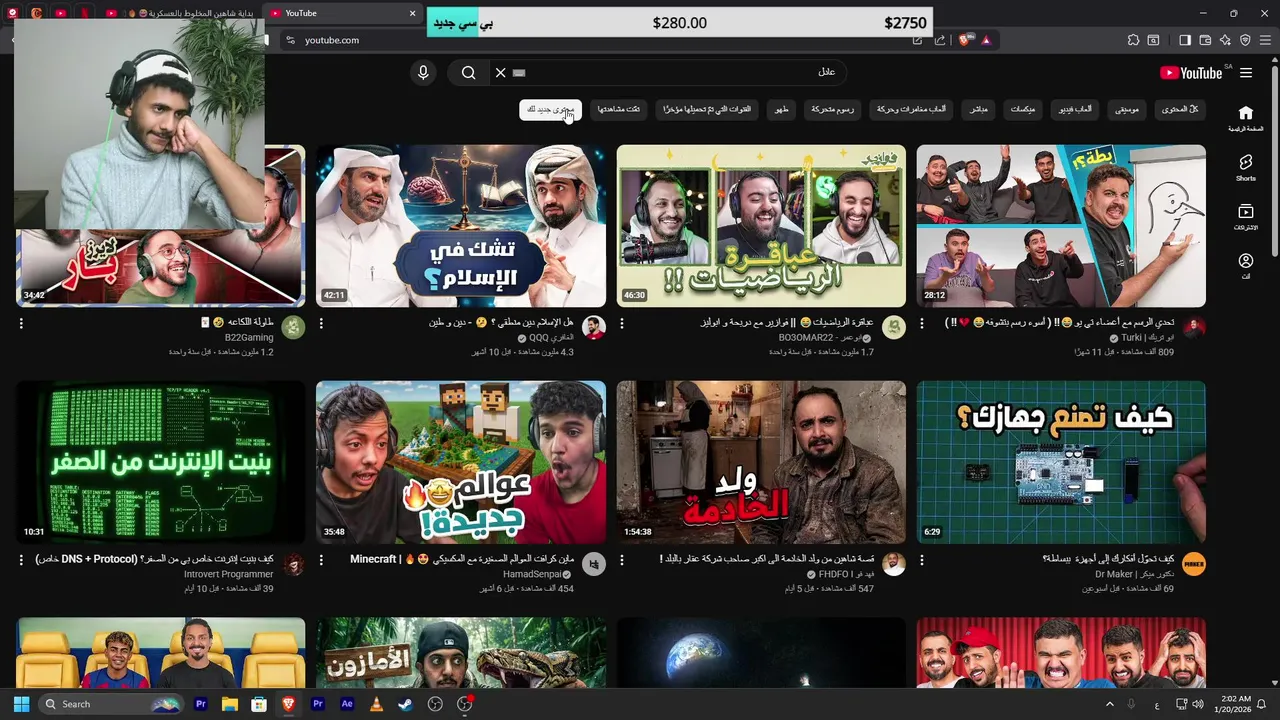
Task: Play the 'ولد الخادمة' video thumbnail
Action: click(761, 462)
